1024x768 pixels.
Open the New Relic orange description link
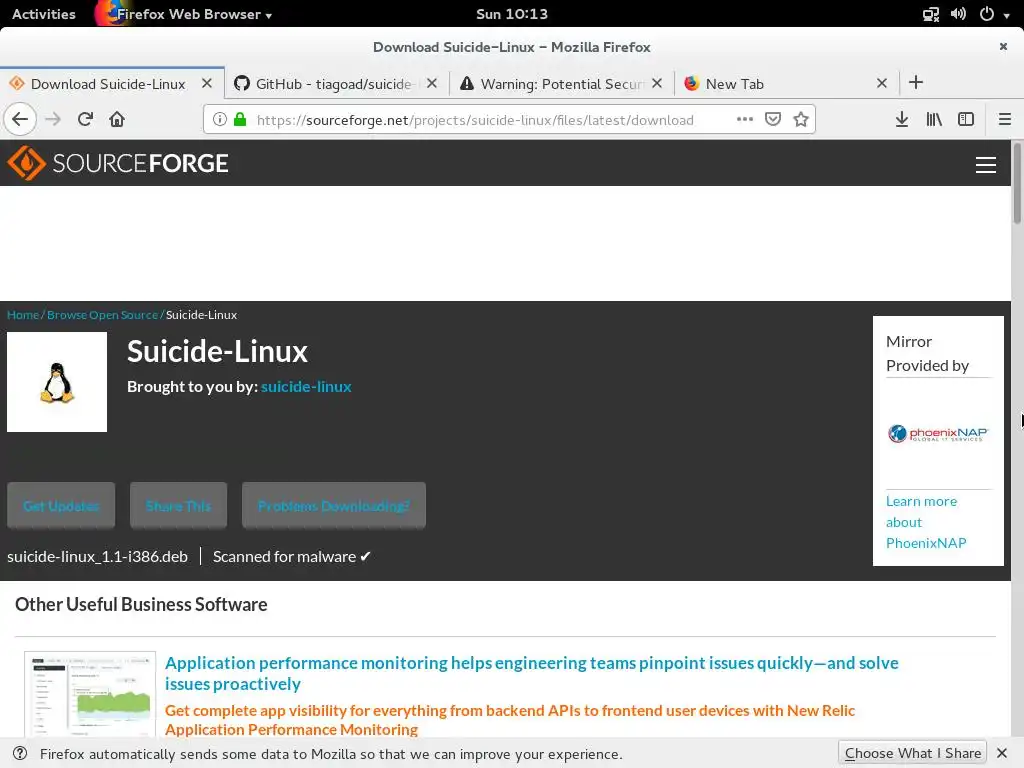(509, 720)
